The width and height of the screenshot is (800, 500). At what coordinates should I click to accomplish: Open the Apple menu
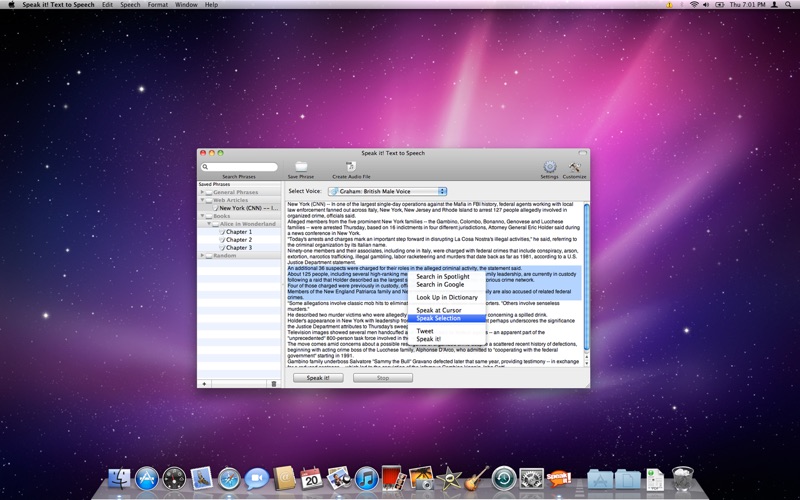click(11, 5)
